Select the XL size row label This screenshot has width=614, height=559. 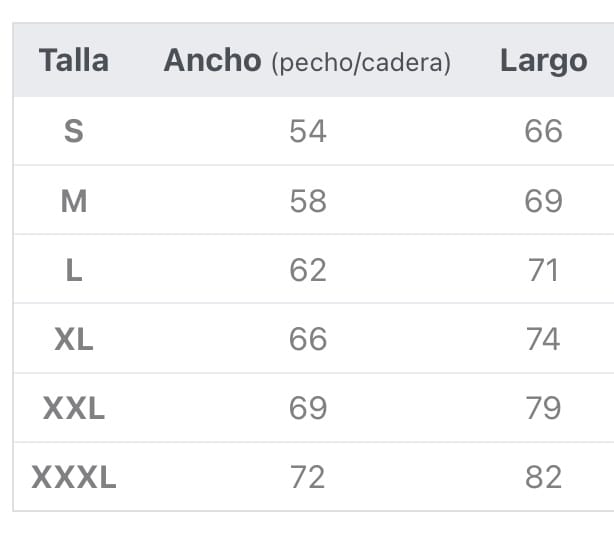[73, 339]
